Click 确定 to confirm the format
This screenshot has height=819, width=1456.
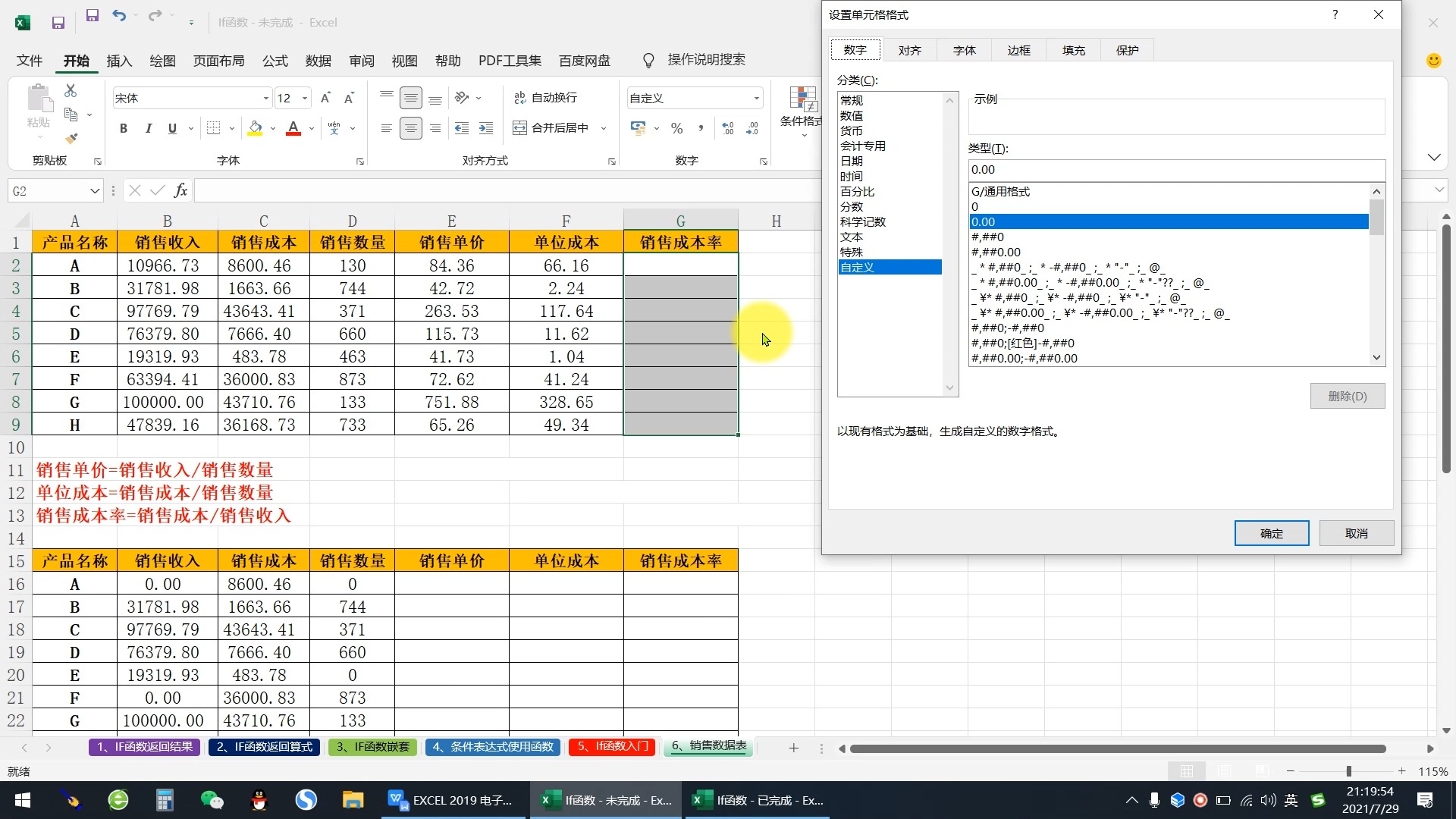click(1271, 532)
